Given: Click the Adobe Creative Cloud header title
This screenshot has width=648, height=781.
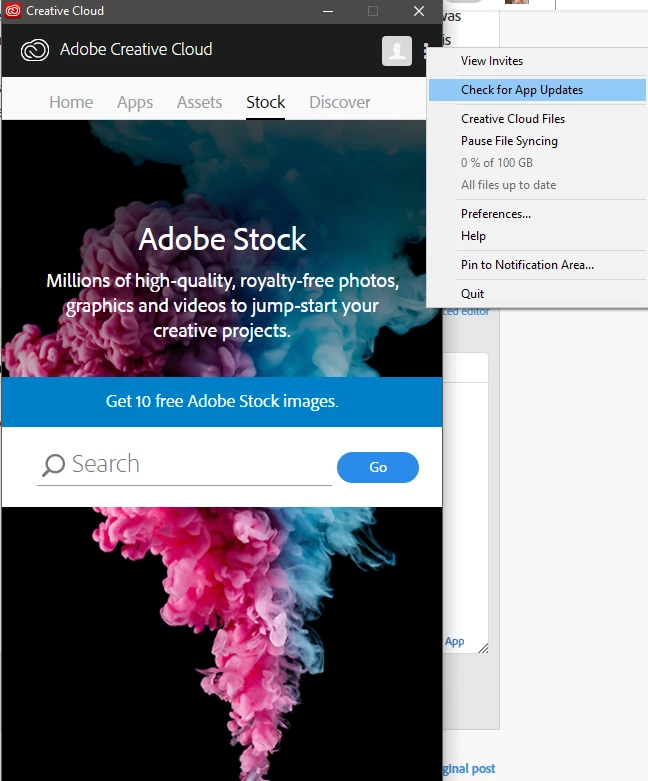Looking at the screenshot, I should [136, 49].
